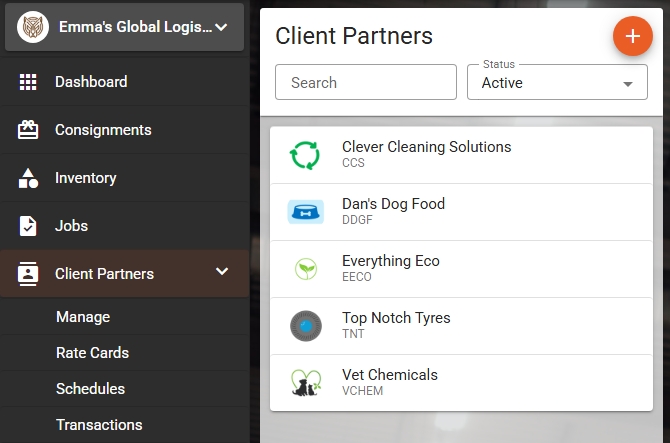Click the Dashboard grid icon
The width and height of the screenshot is (670, 443).
point(28,82)
